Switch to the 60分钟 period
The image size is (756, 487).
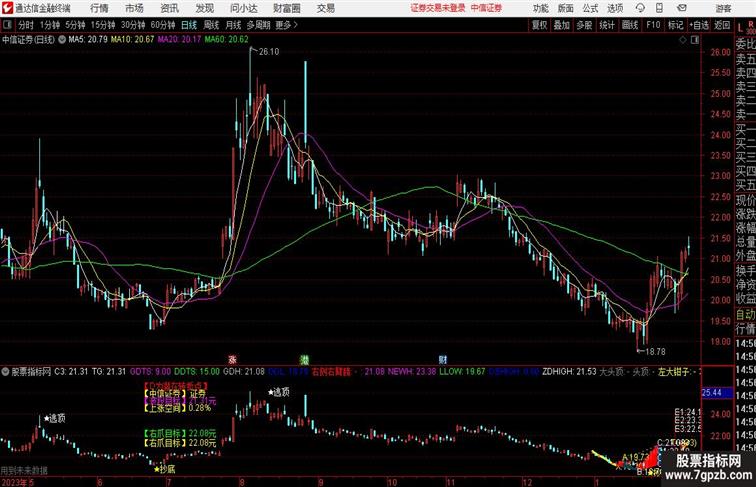point(163,25)
